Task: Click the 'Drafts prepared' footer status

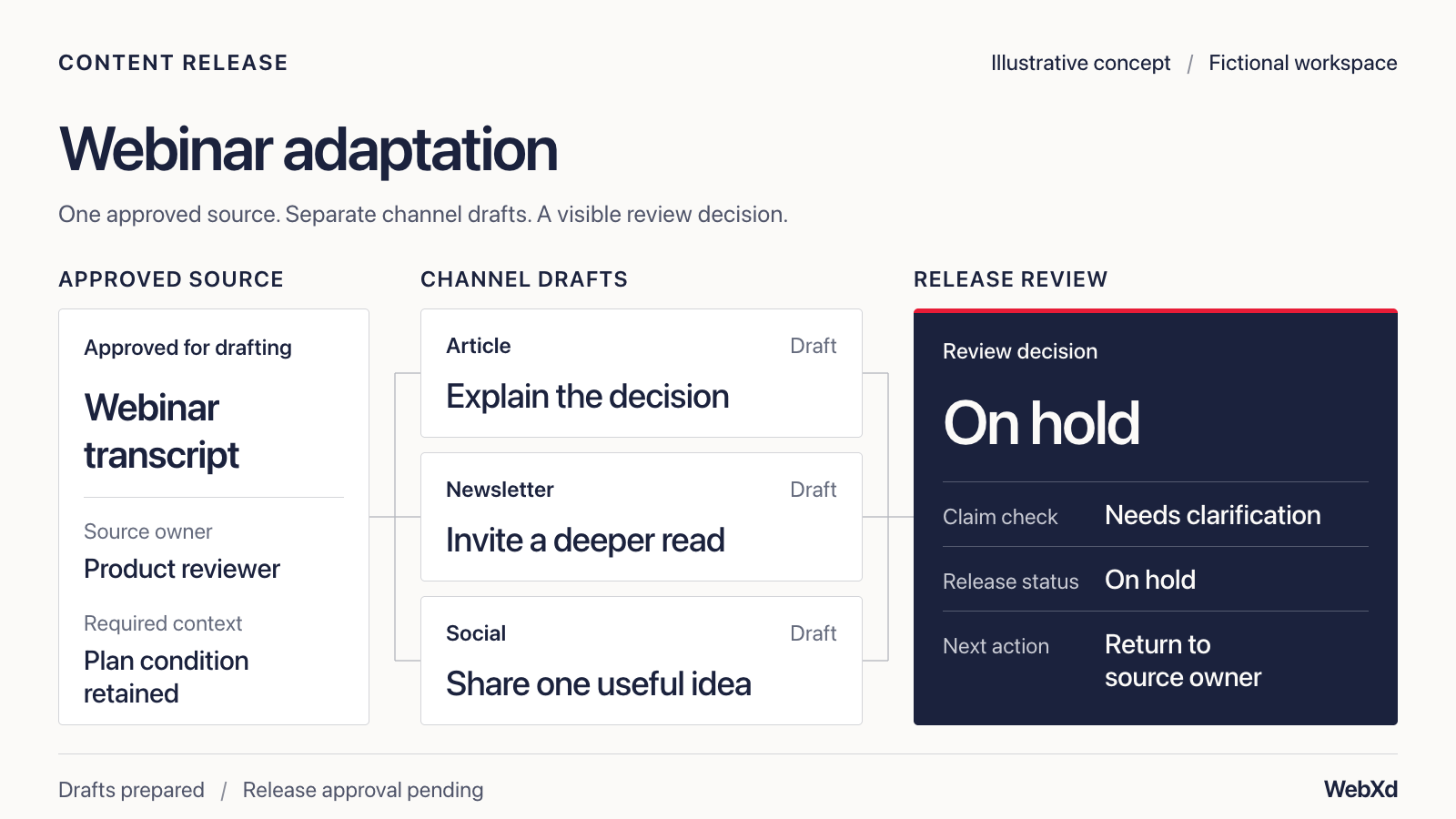Action: click(x=131, y=790)
